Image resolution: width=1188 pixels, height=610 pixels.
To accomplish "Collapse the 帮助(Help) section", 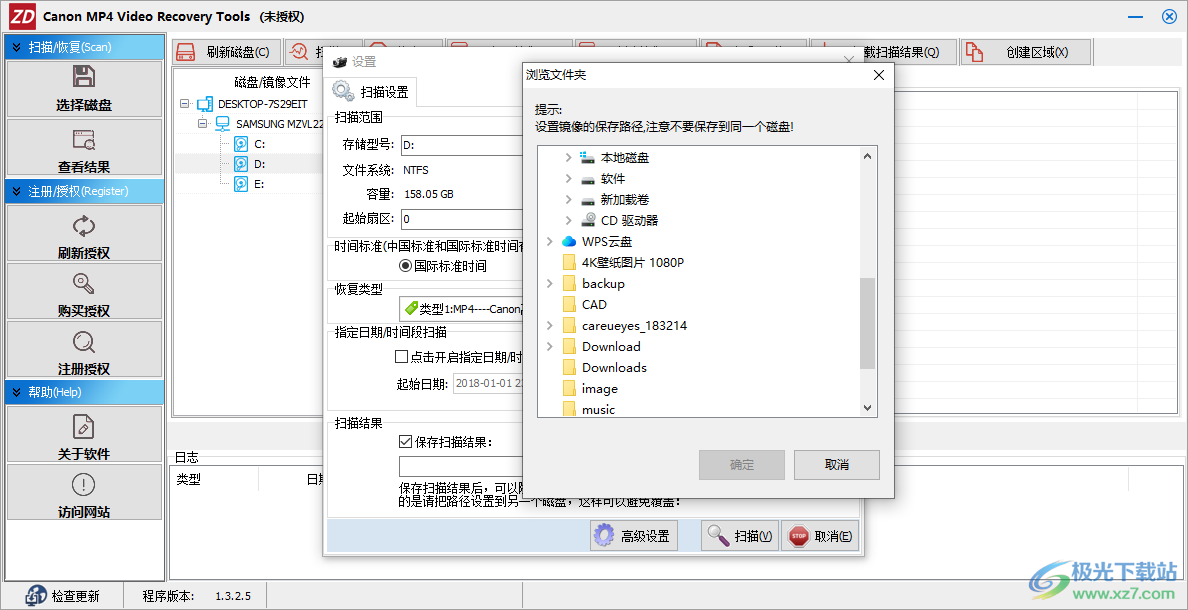I will click(17, 392).
